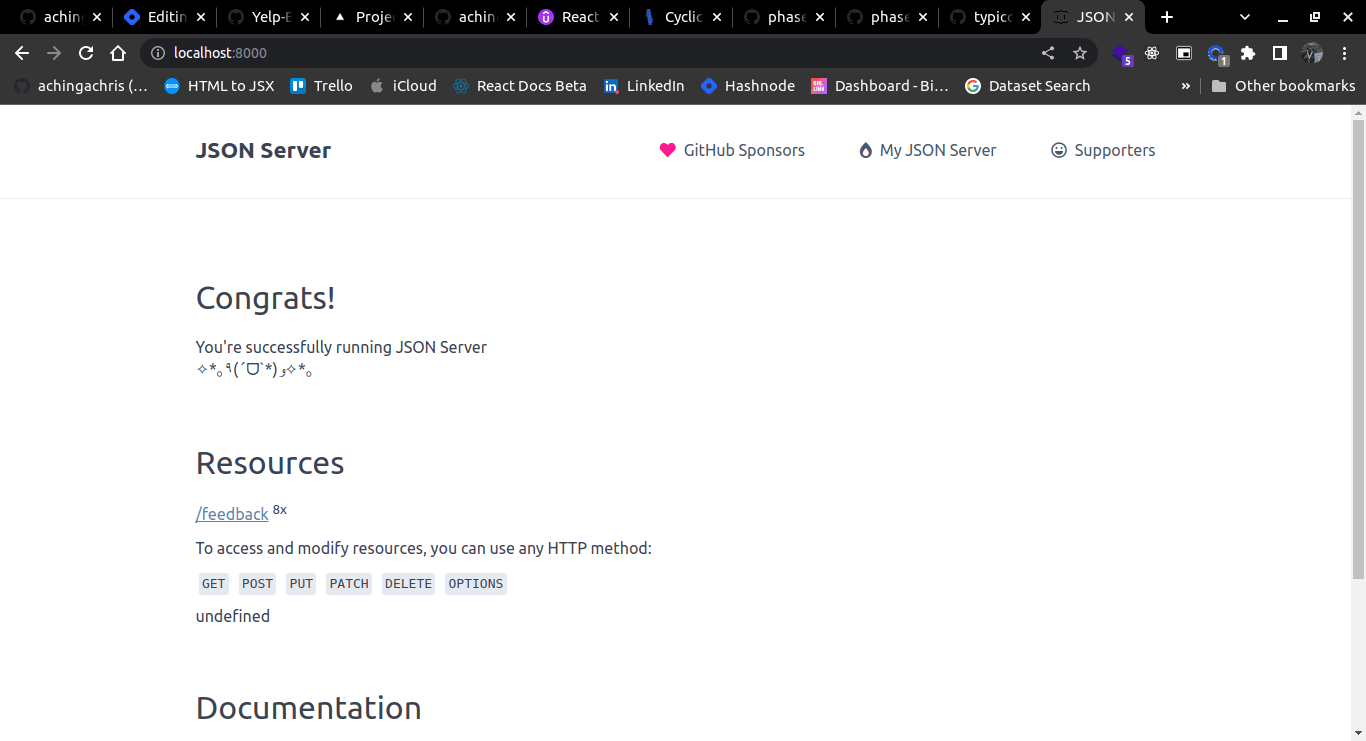The width and height of the screenshot is (1366, 741).
Task: Open the My JSON Server link
Action: (927, 151)
